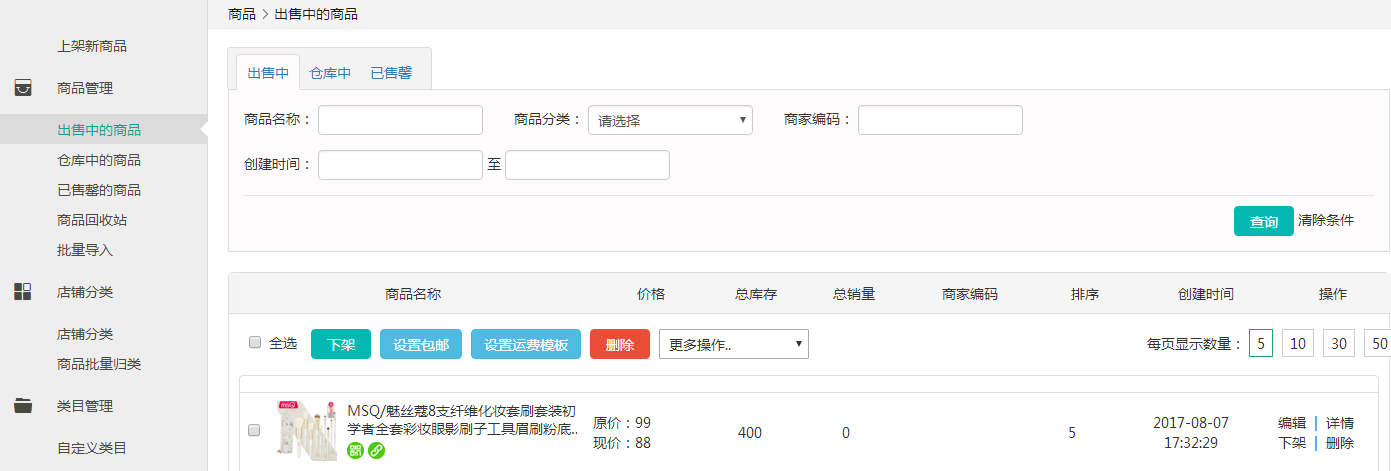Click the 类目管理 folder icon
This screenshot has height=471, width=1391.
coord(23,406)
